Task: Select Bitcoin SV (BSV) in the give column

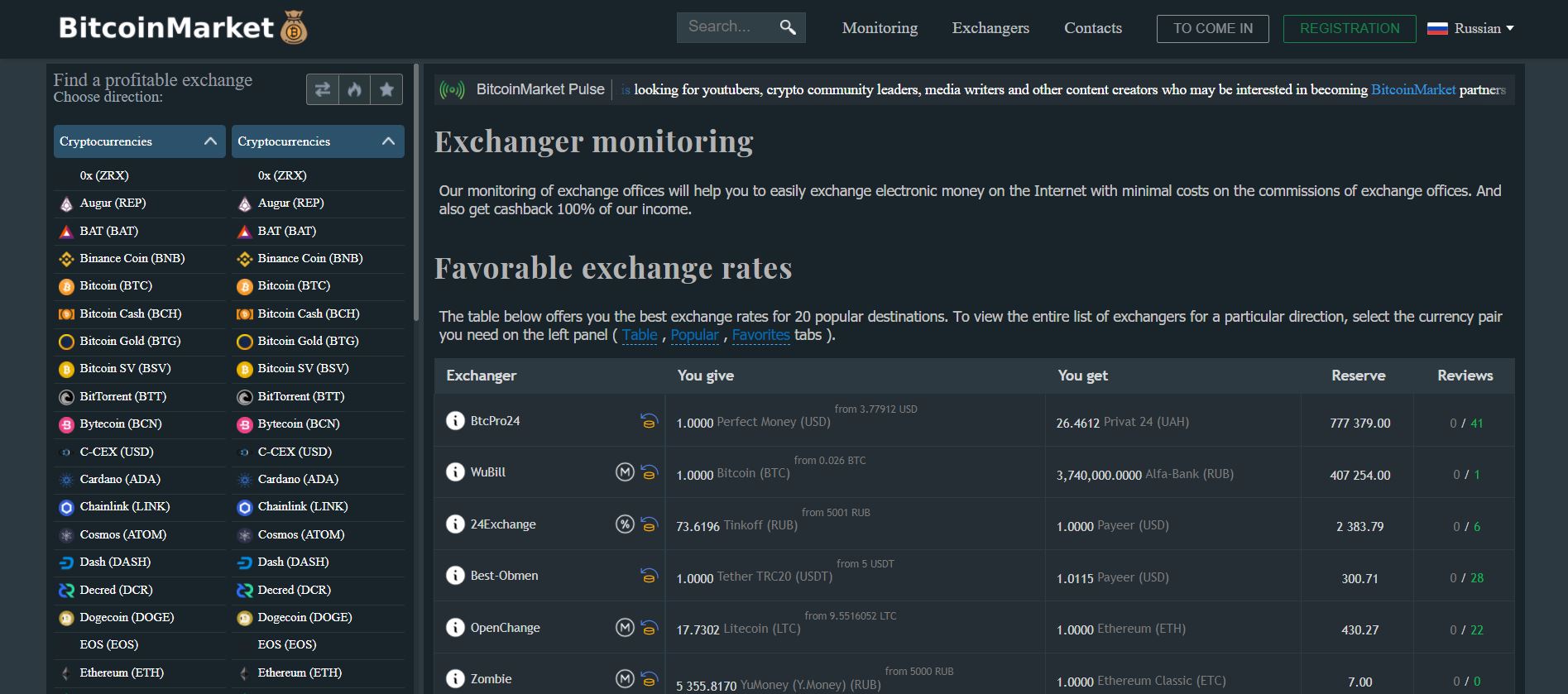Action: coord(139,369)
